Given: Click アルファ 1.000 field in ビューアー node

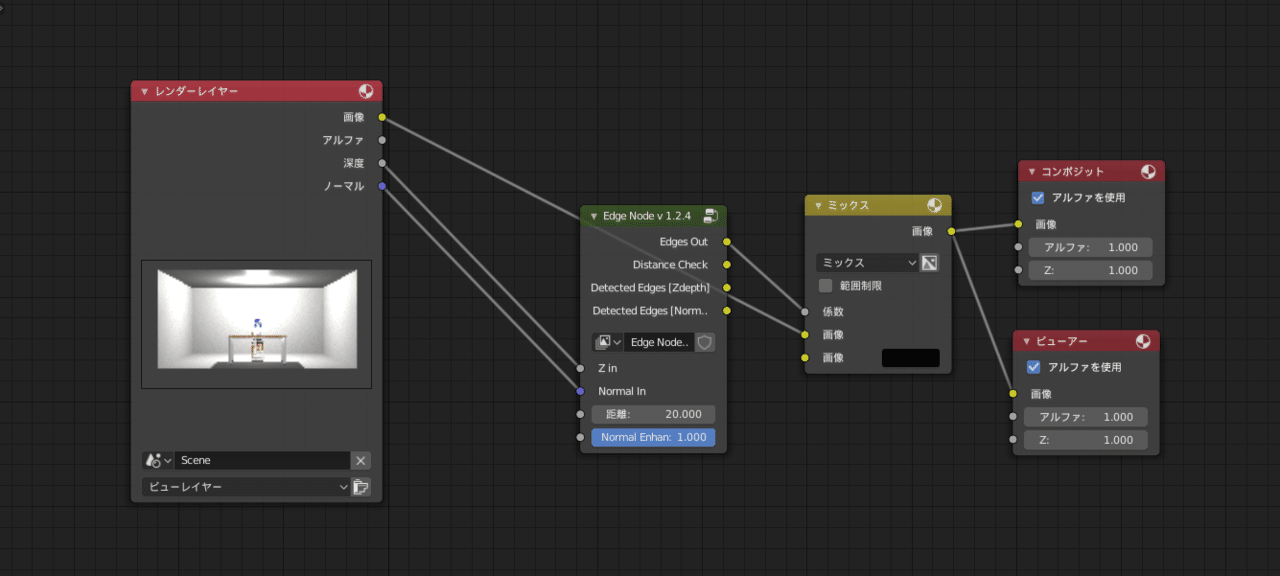Looking at the screenshot, I should (1086, 417).
